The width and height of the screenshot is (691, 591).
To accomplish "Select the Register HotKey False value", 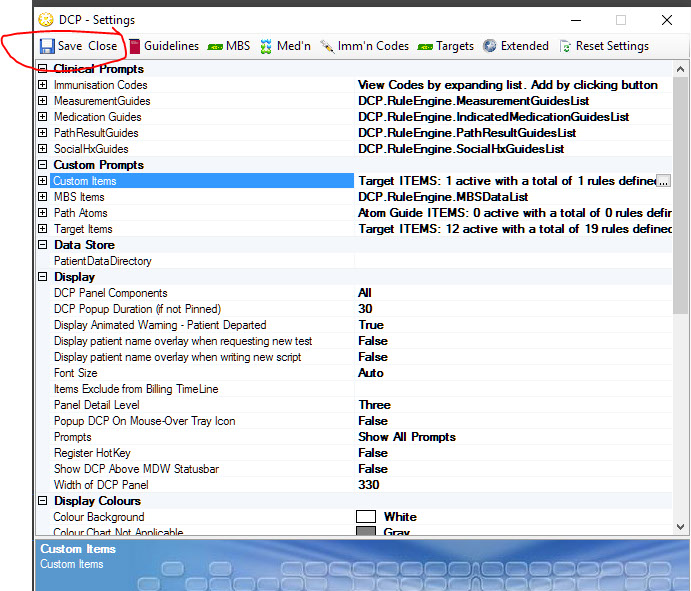I will [373, 453].
